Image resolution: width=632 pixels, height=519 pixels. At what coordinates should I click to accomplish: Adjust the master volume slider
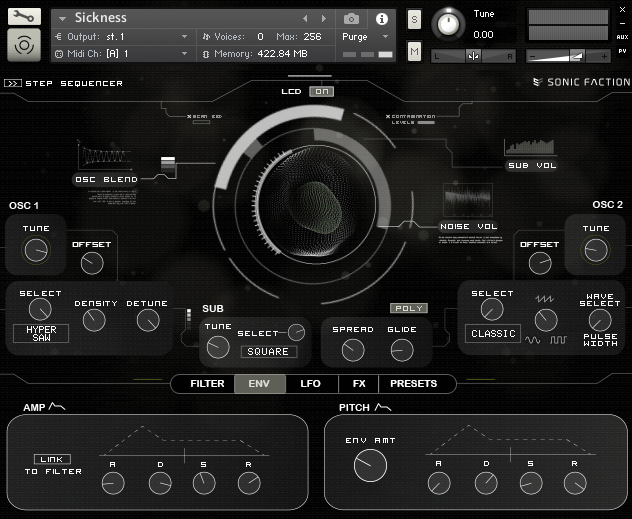tap(568, 56)
